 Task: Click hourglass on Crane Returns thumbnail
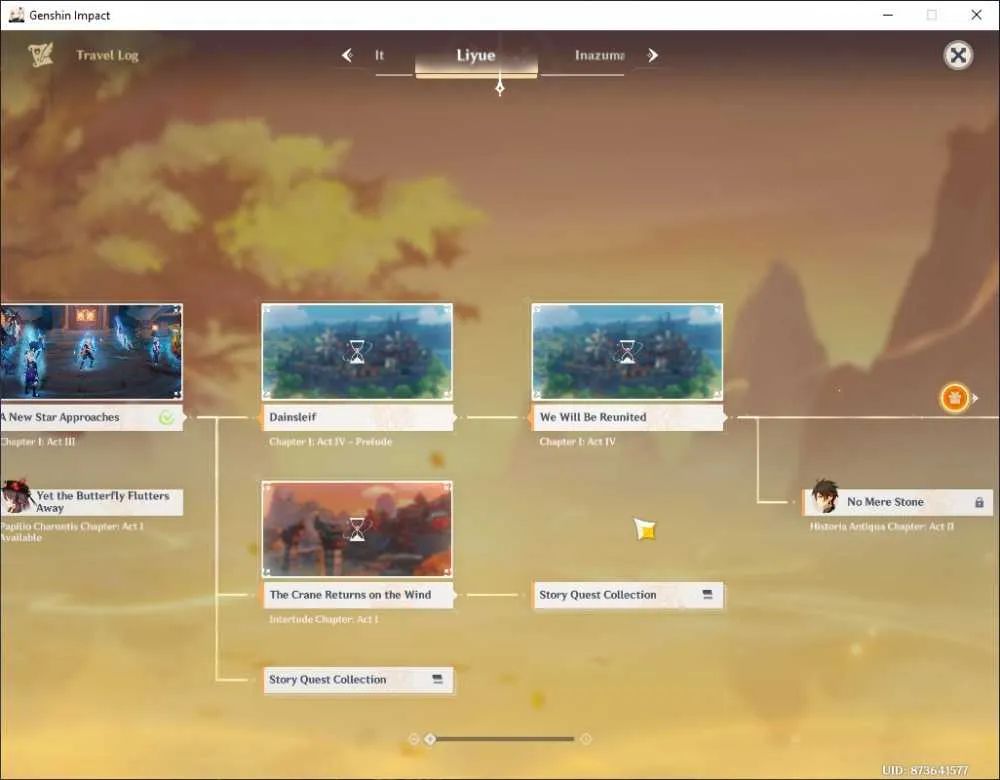tap(357, 529)
